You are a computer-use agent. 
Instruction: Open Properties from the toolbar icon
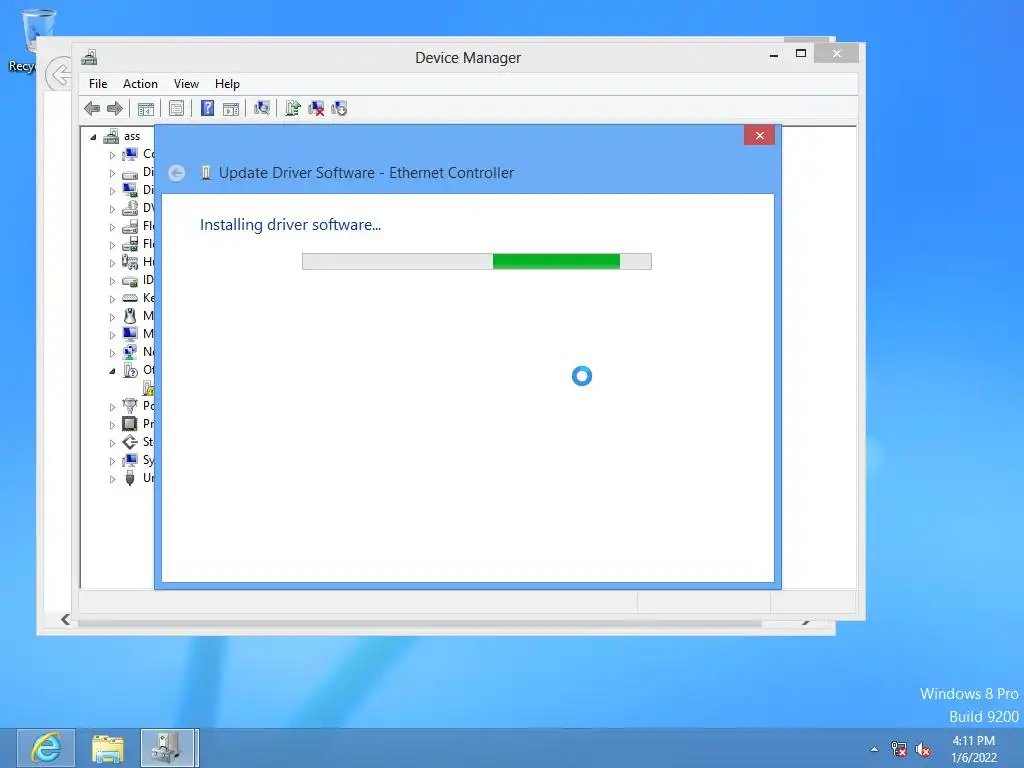pyautogui.click(x=176, y=108)
